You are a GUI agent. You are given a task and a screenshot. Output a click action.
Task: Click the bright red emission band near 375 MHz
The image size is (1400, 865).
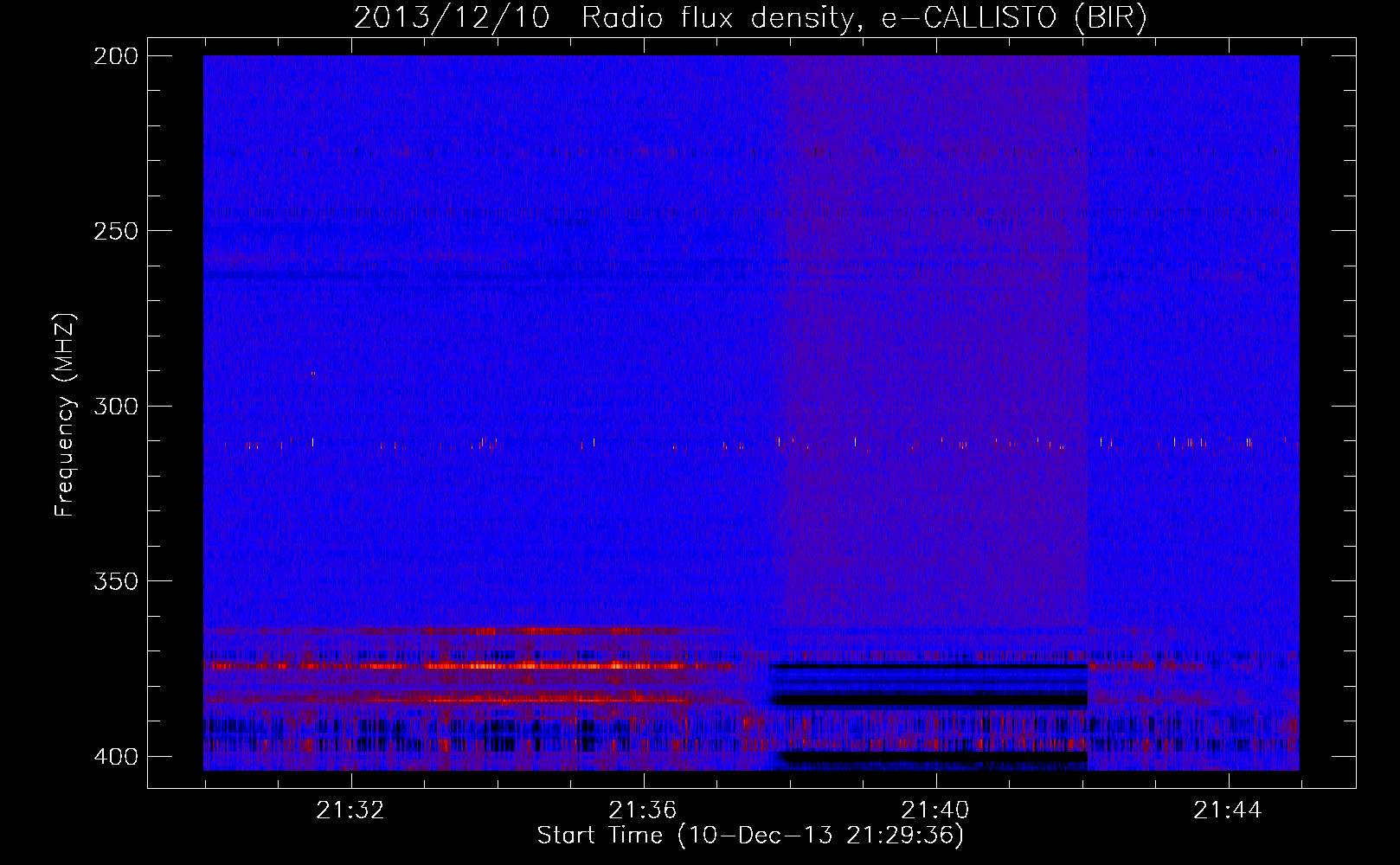click(x=467, y=666)
